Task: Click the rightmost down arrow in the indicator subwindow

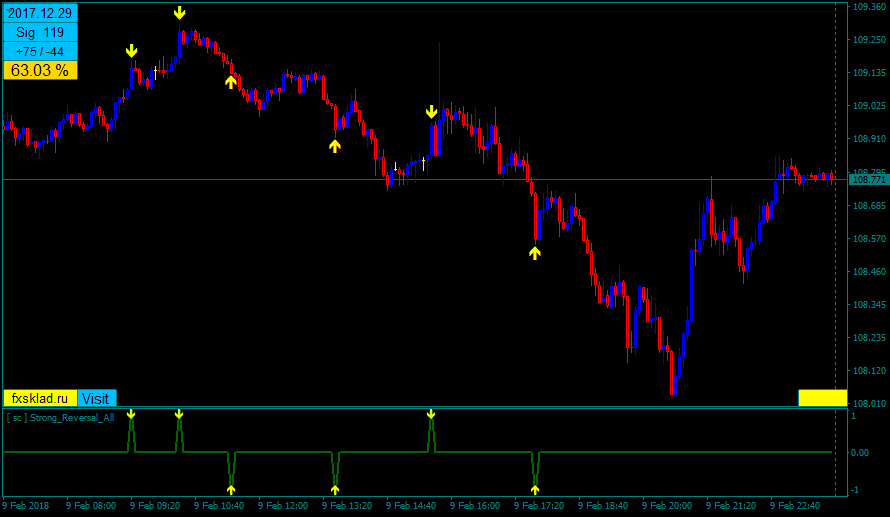Action: pos(431,413)
